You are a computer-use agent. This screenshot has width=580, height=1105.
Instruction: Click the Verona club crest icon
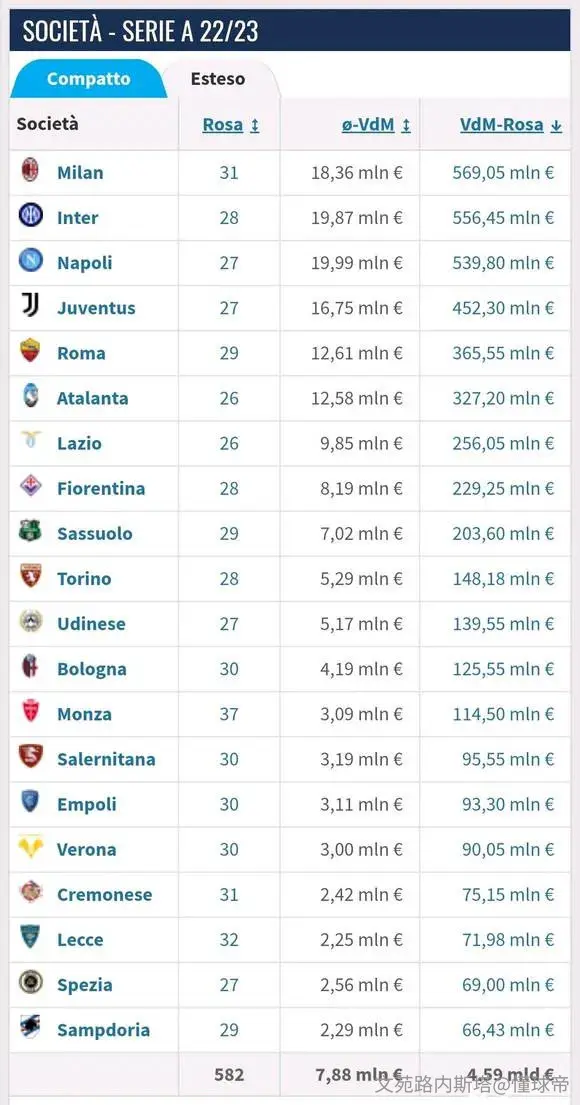pos(30,847)
